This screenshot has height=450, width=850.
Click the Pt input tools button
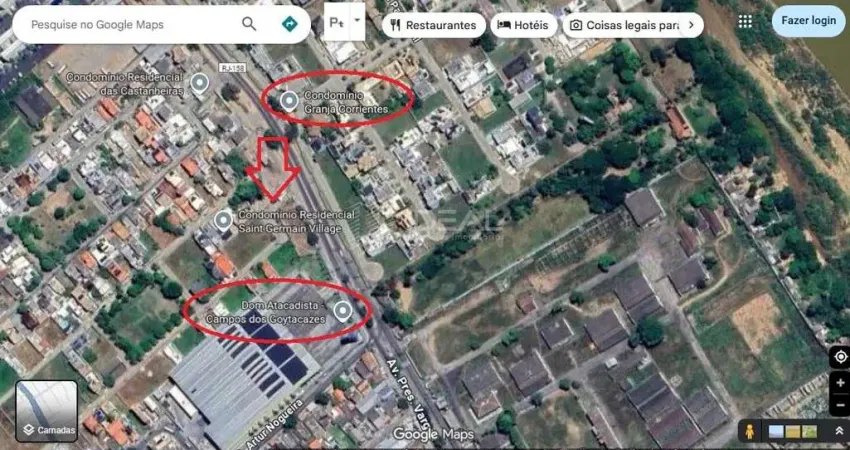click(x=337, y=22)
